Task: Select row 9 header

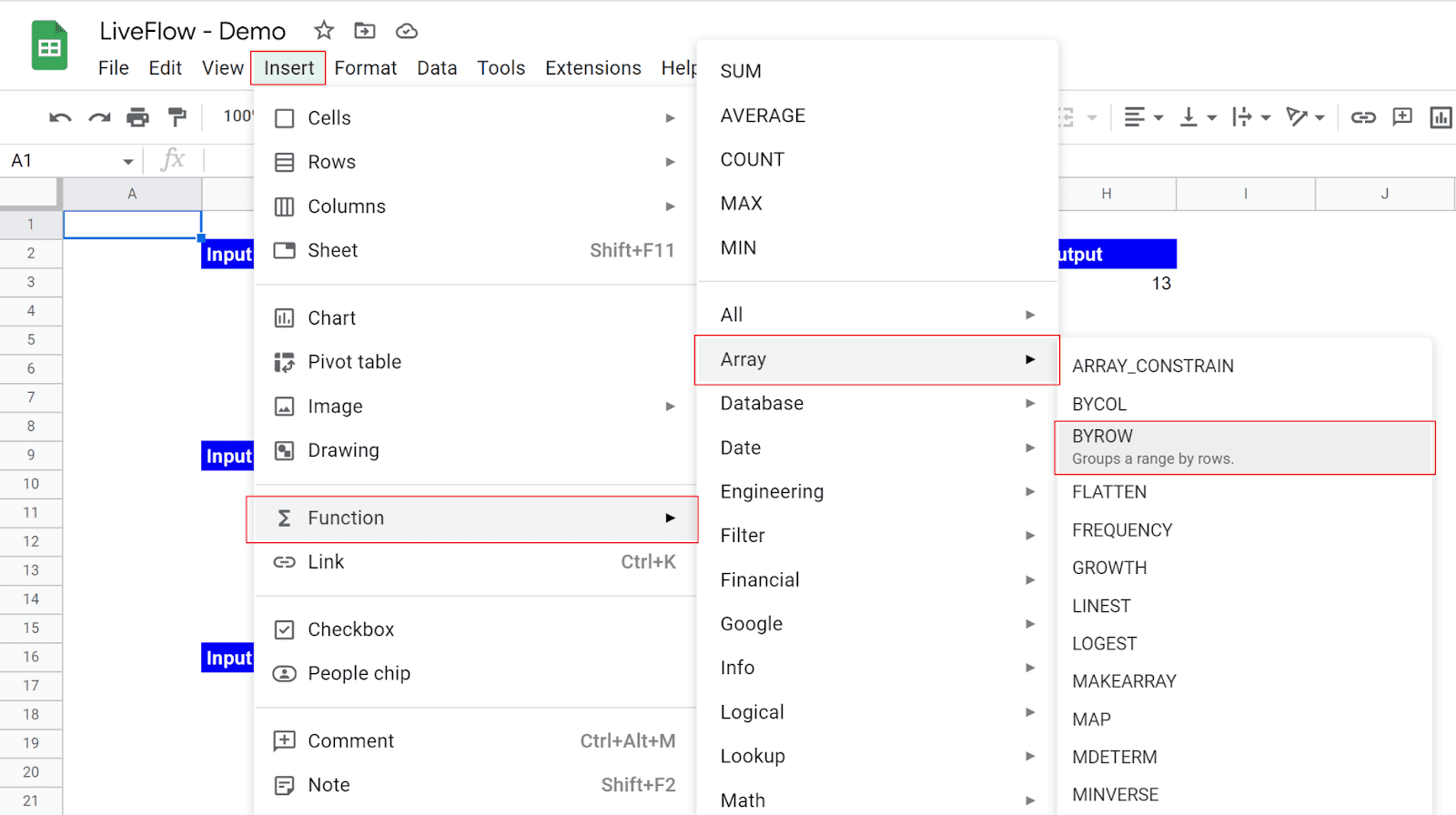Action: [x=31, y=455]
